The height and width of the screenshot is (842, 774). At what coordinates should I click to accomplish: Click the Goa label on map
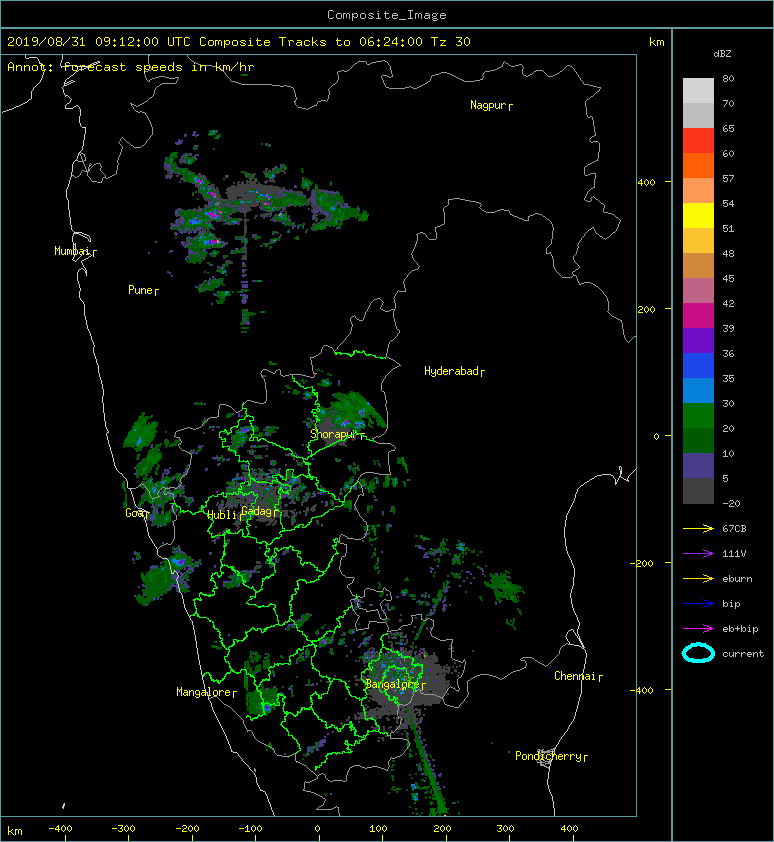pos(136,513)
